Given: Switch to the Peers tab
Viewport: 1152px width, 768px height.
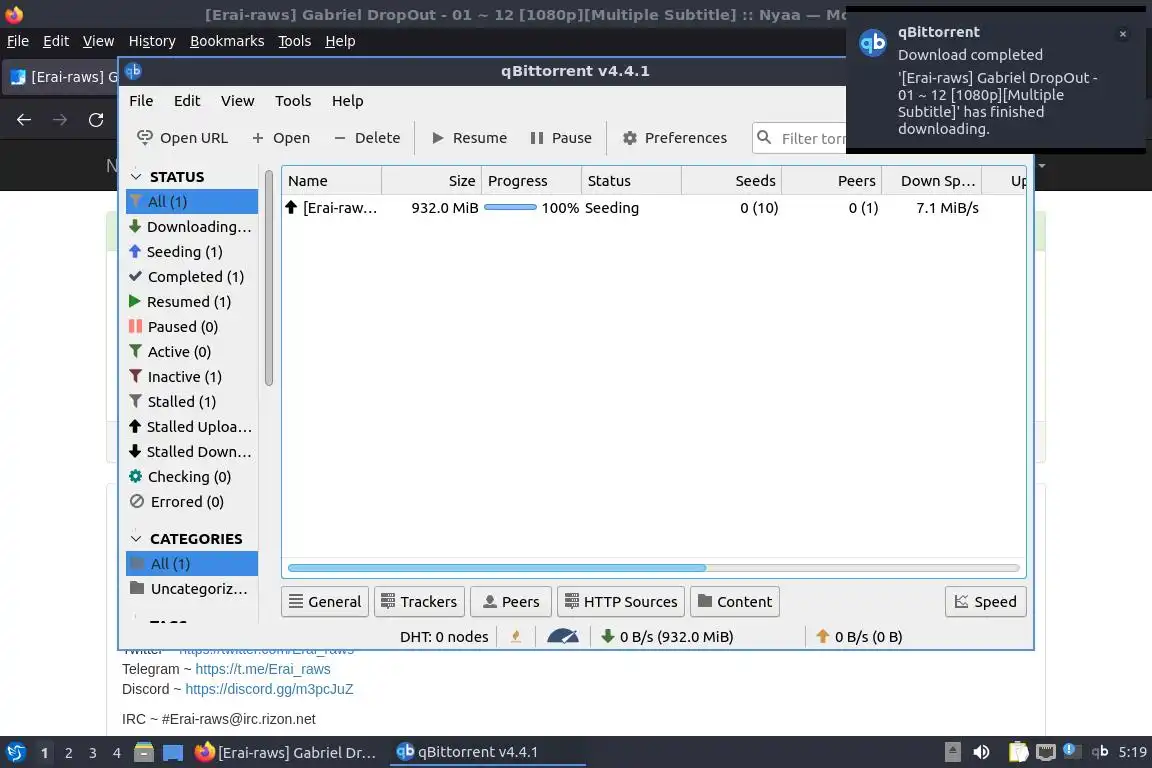Looking at the screenshot, I should [x=511, y=601].
